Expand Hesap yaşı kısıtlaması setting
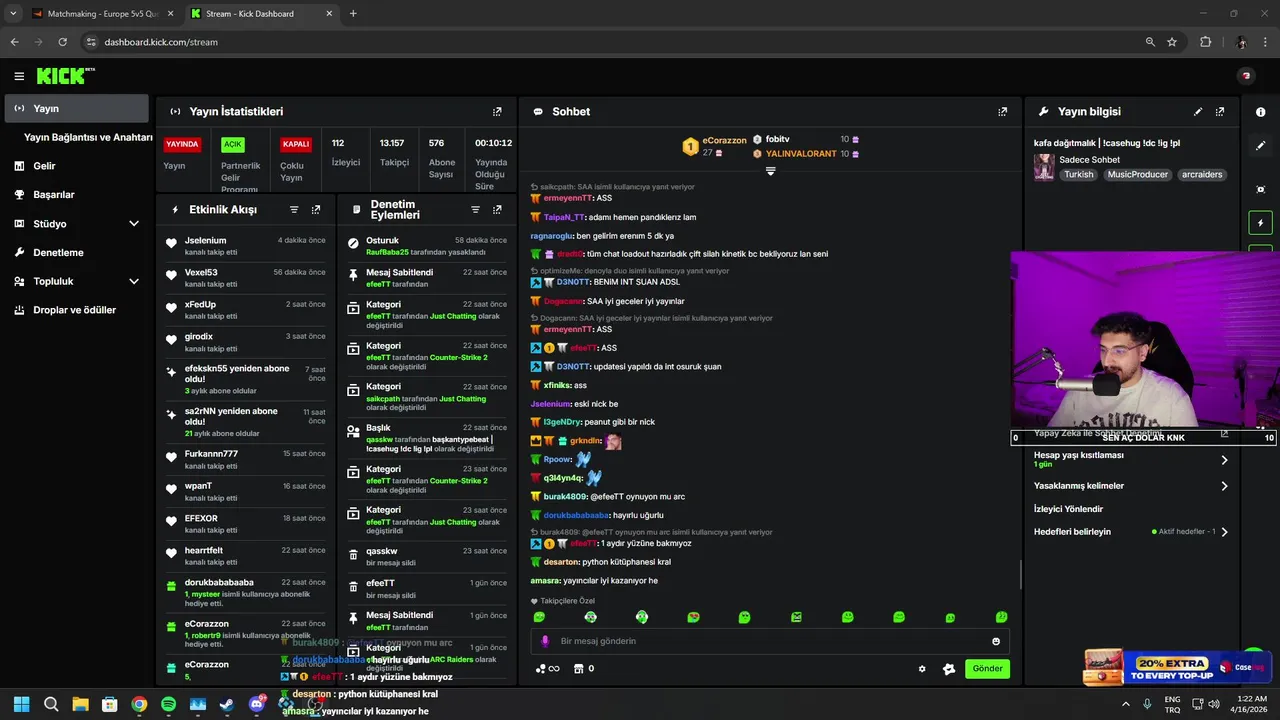This screenshot has width=1280, height=720. click(1224, 460)
